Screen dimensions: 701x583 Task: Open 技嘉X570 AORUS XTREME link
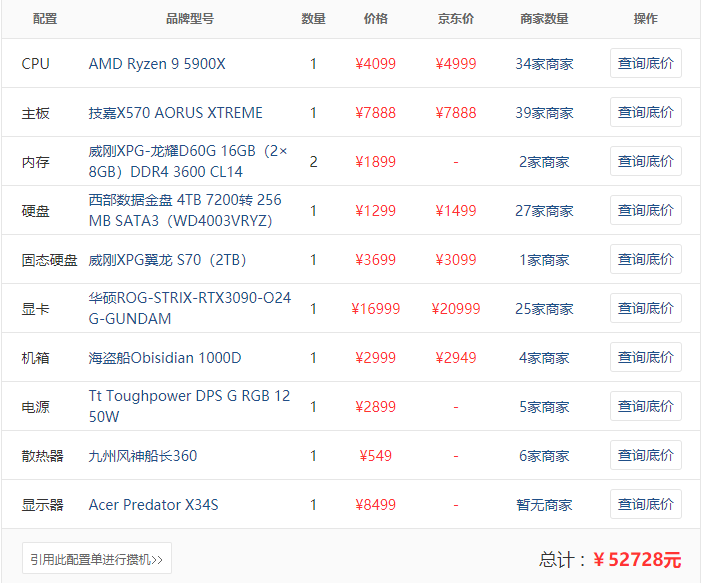point(176,113)
